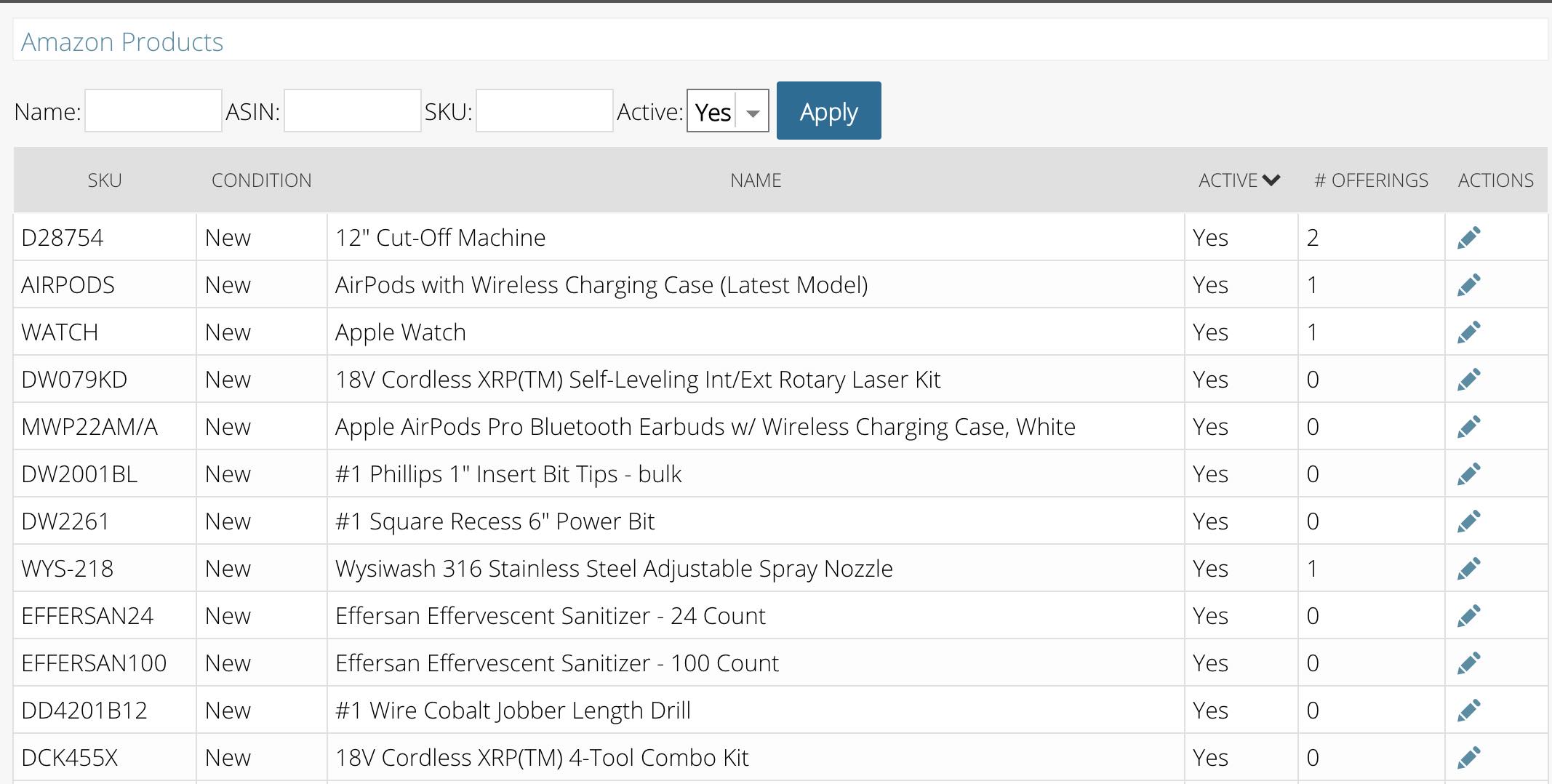
Task: Open editor for DW2261 via pencil
Action: tap(1468, 521)
